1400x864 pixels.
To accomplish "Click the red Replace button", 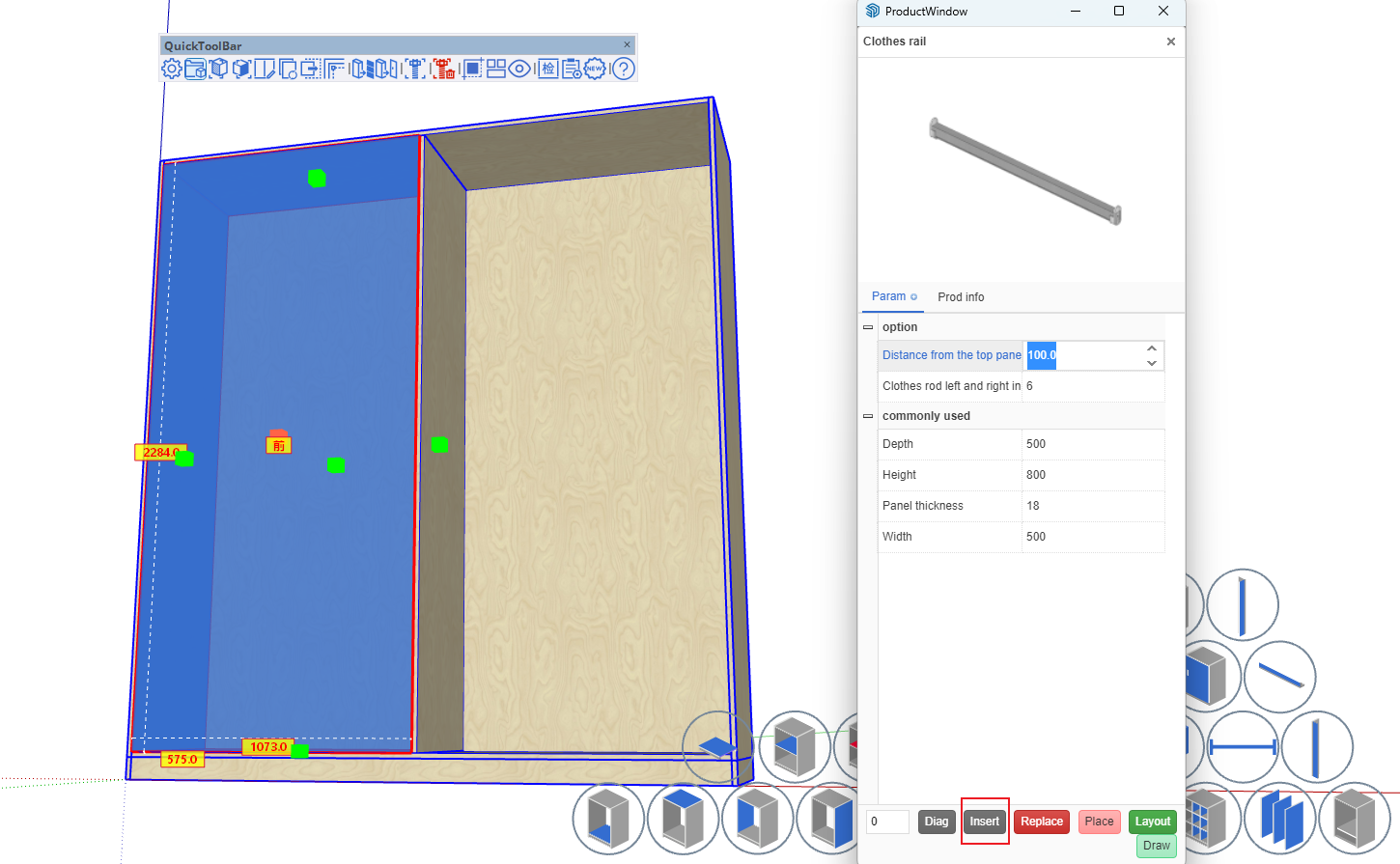I will (x=1041, y=822).
